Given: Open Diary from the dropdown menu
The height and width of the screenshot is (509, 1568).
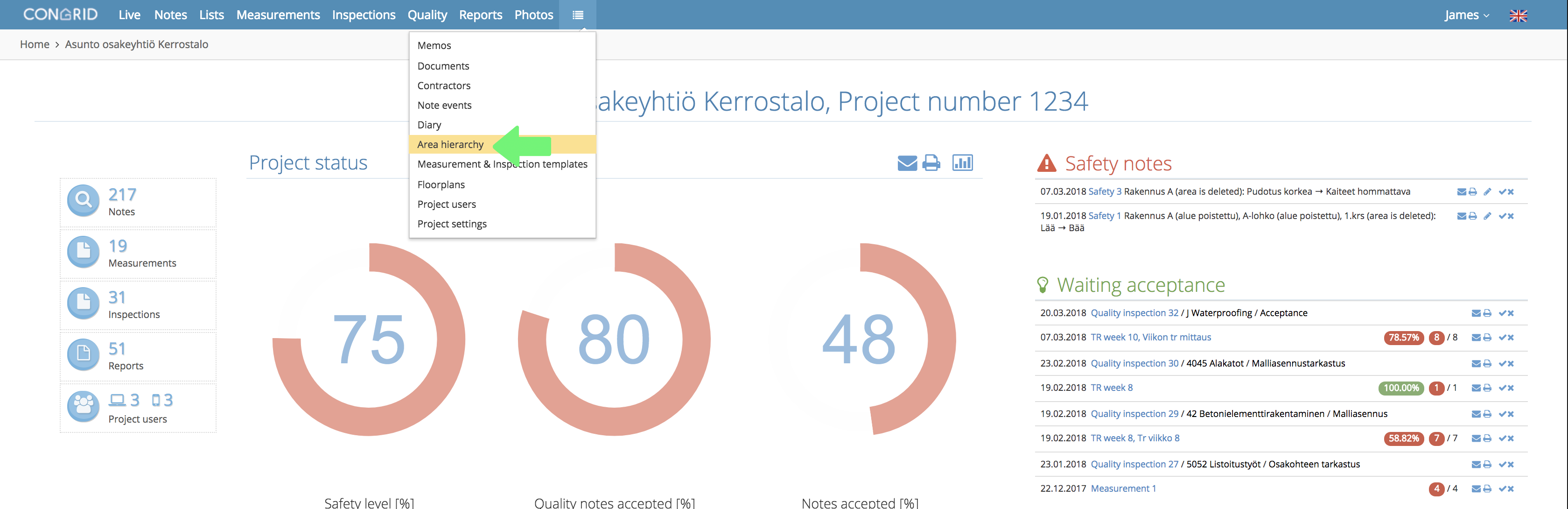Looking at the screenshot, I should [502, 125].
